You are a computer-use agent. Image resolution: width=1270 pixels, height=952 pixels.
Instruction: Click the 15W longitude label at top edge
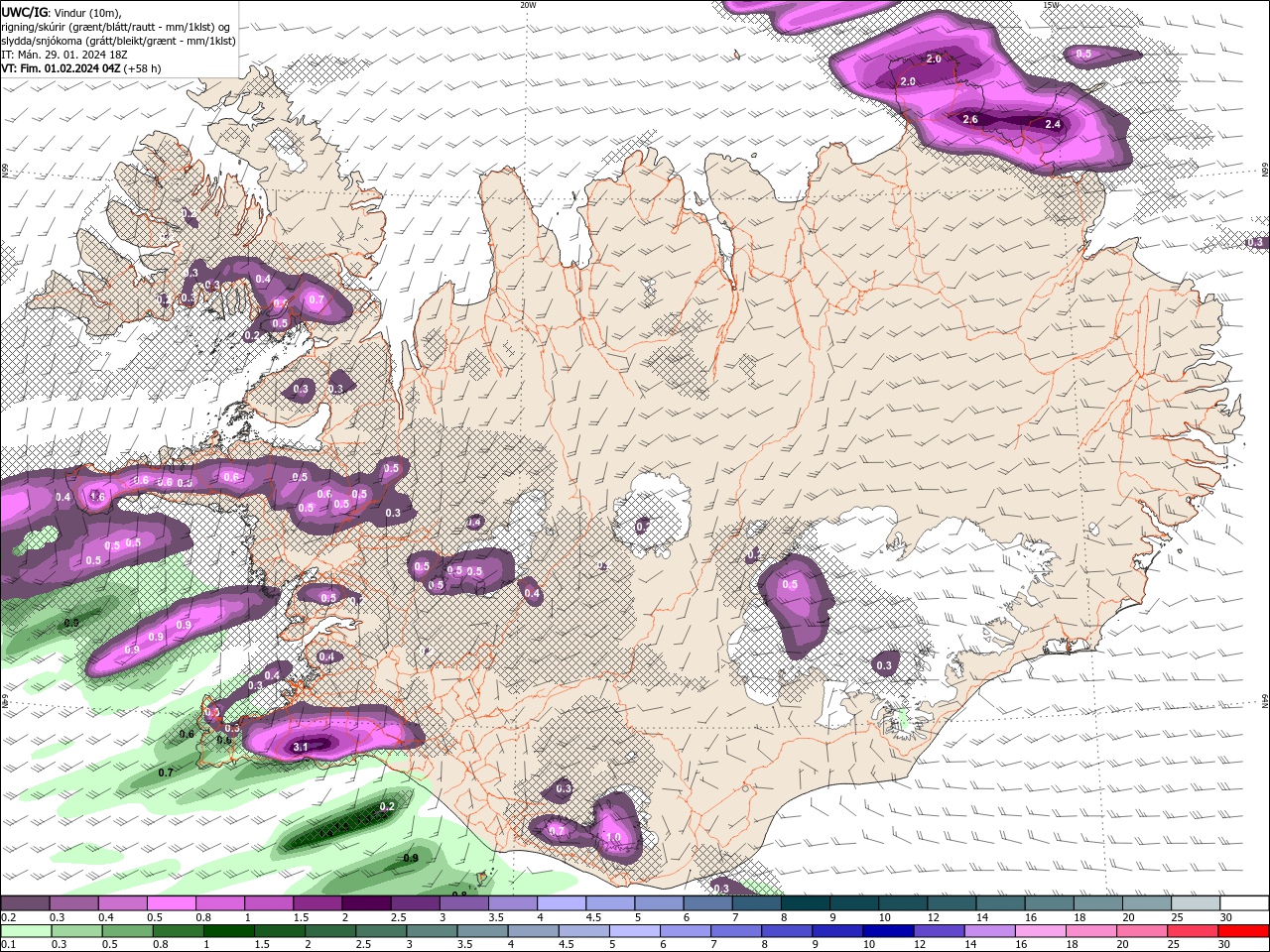click(1051, 5)
